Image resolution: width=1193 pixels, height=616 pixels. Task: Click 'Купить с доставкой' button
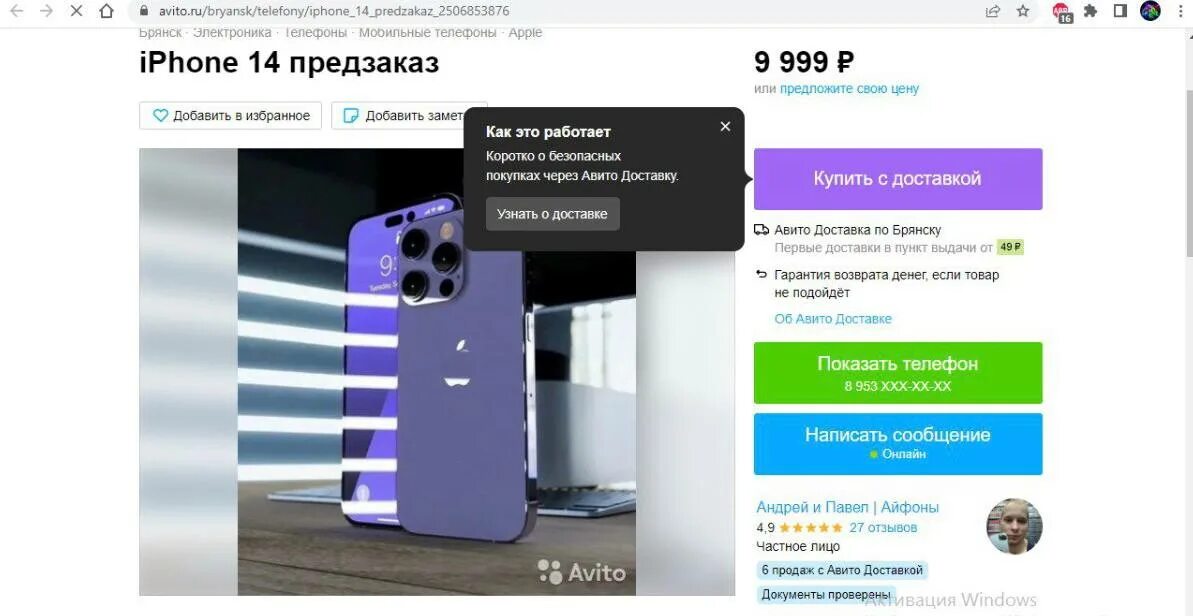898,179
